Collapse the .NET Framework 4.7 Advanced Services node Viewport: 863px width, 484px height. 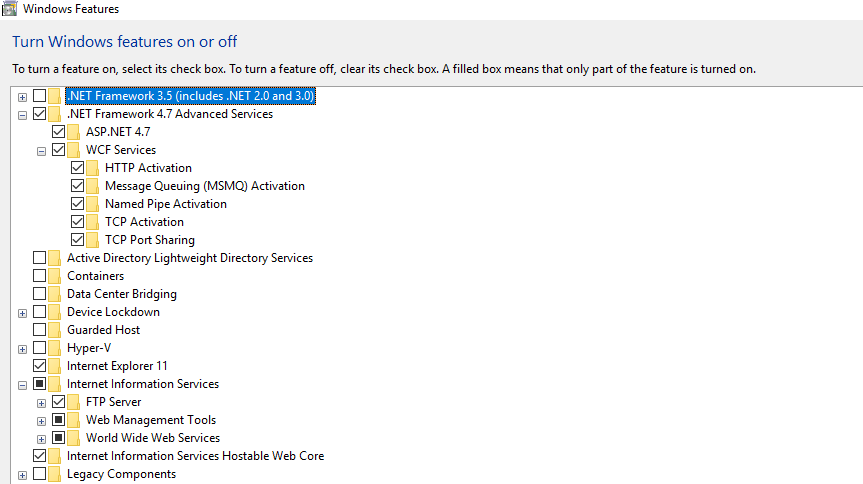22,114
